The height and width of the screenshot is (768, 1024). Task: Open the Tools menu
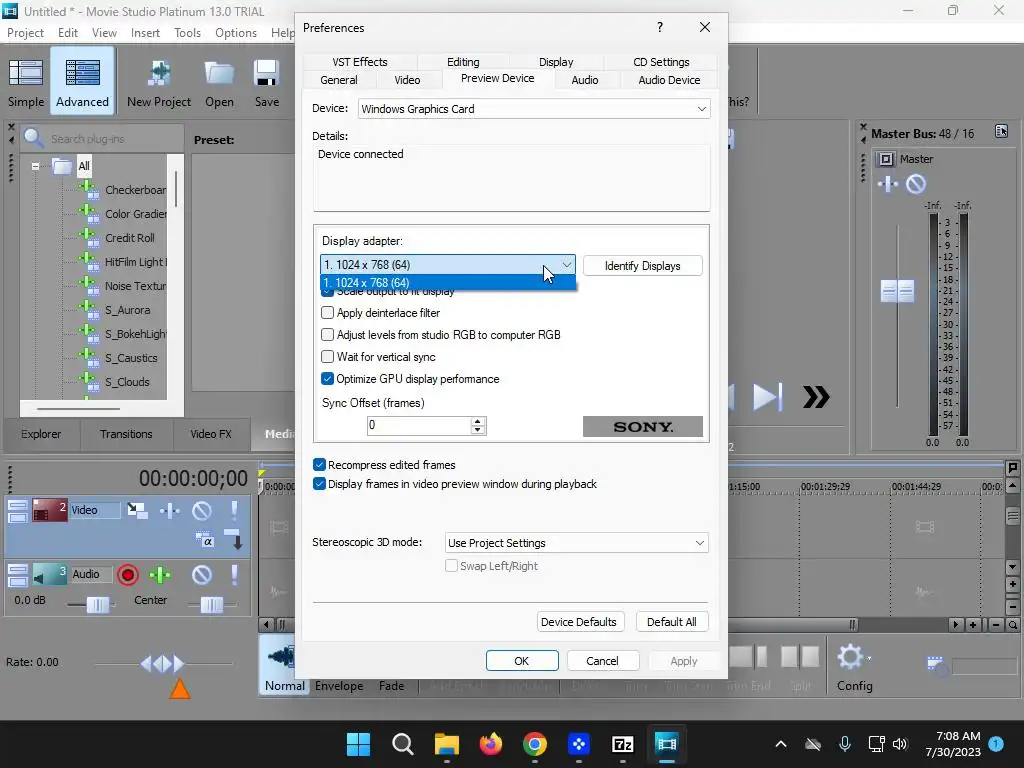187,33
